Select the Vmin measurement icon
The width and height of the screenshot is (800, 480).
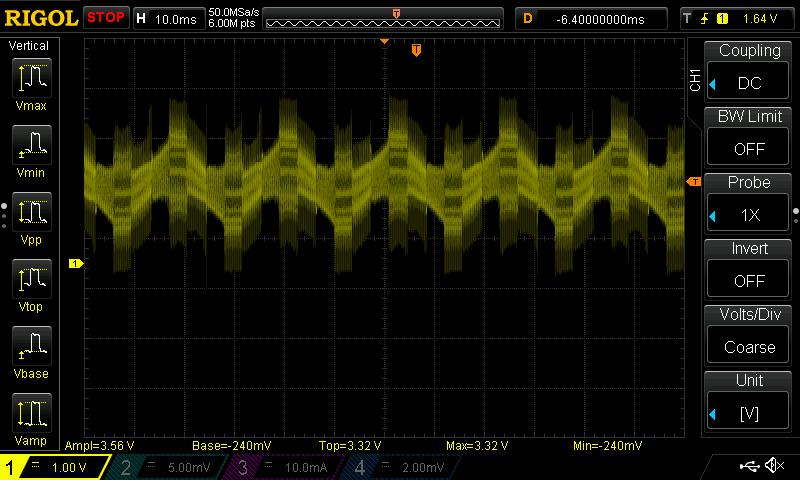pyautogui.click(x=32, y=145)
